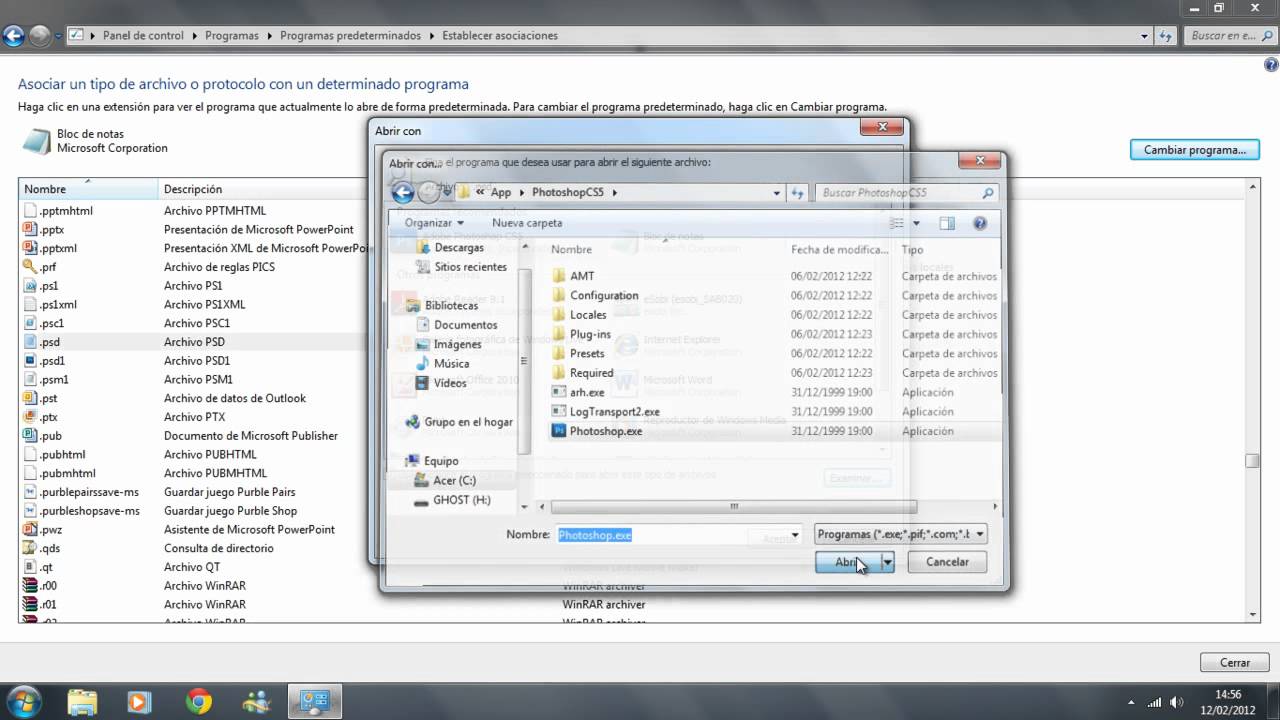Open Acer (C:) drive

tap(454, 481)
